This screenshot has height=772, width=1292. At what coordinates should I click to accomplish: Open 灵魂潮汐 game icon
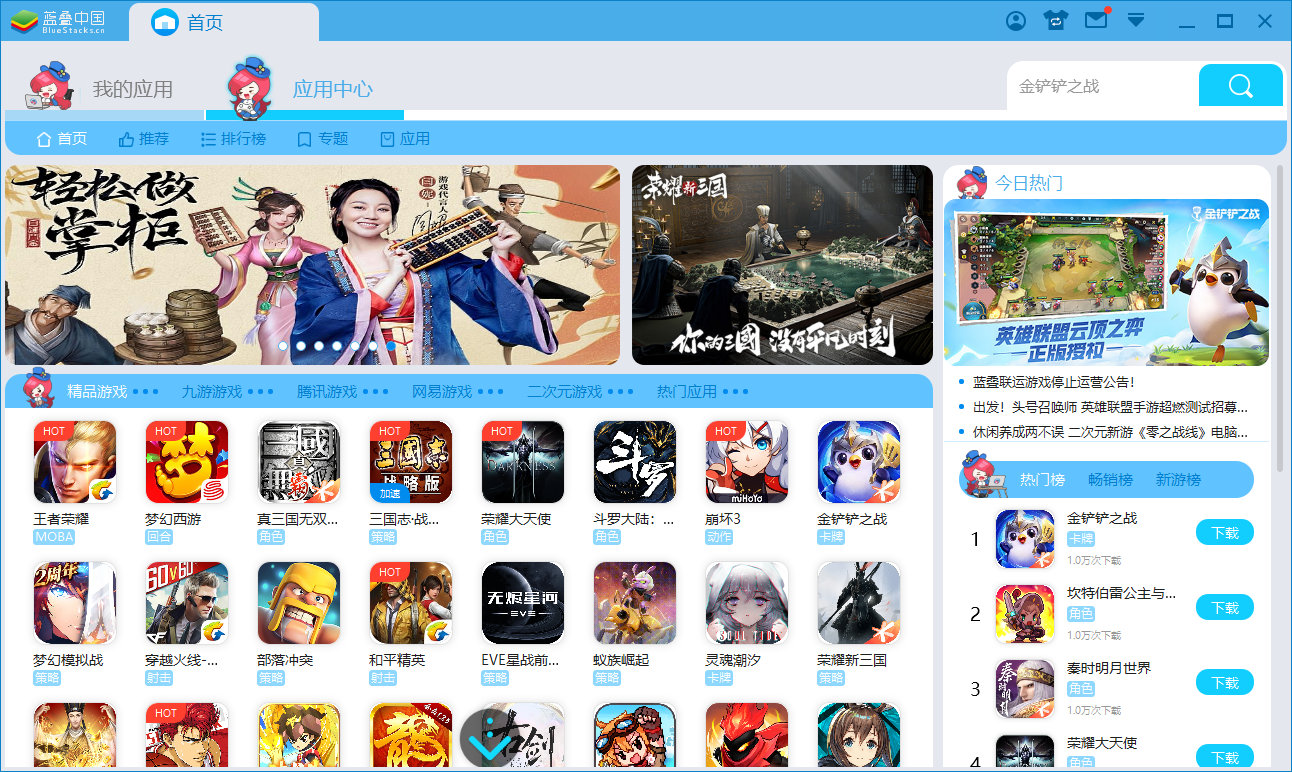747,603
